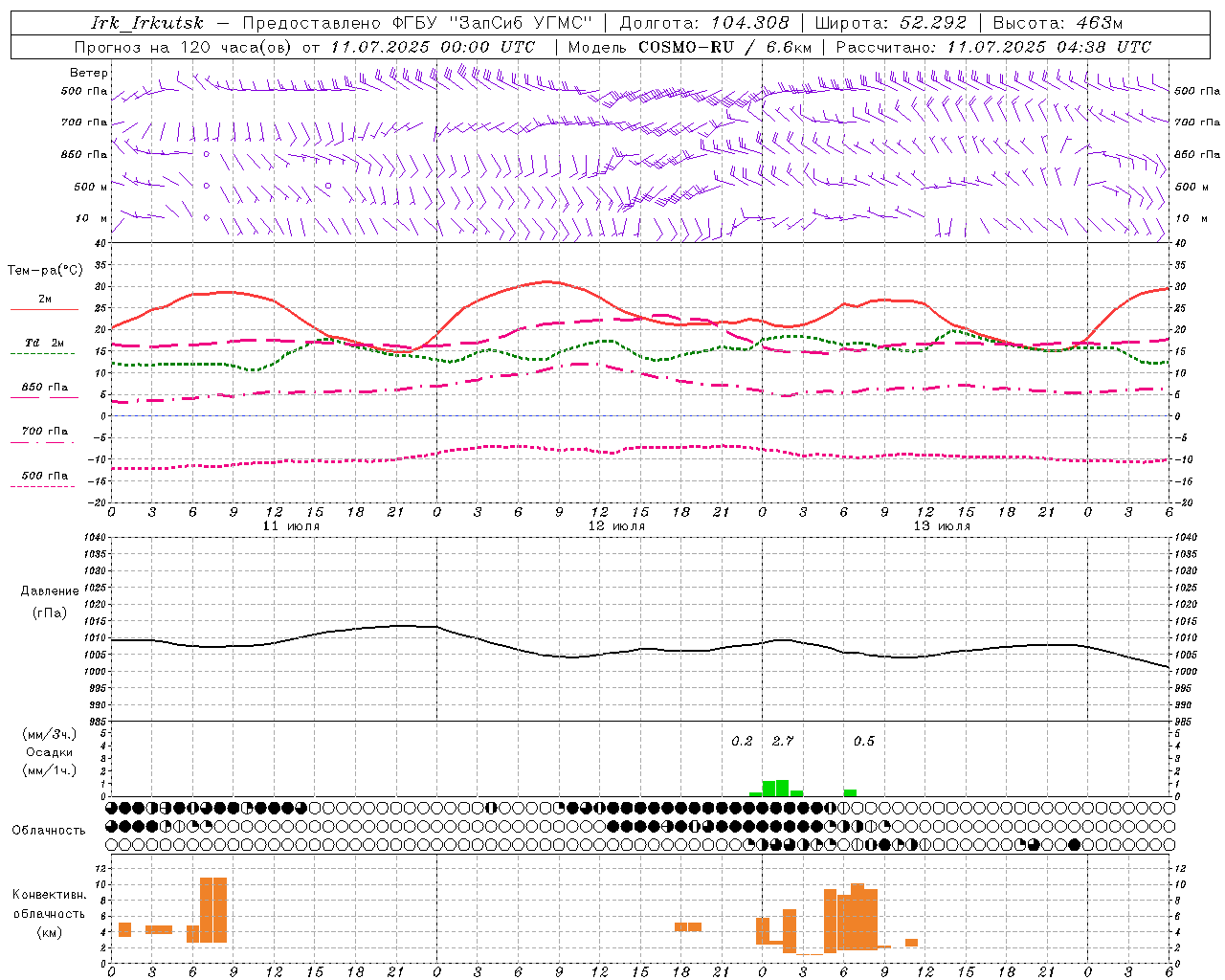Image resolution: width=1225 pixels, height=980 pixels.
Task: Click the '(гПа)' unit under Давление
Action: click(x=50, y=613)
